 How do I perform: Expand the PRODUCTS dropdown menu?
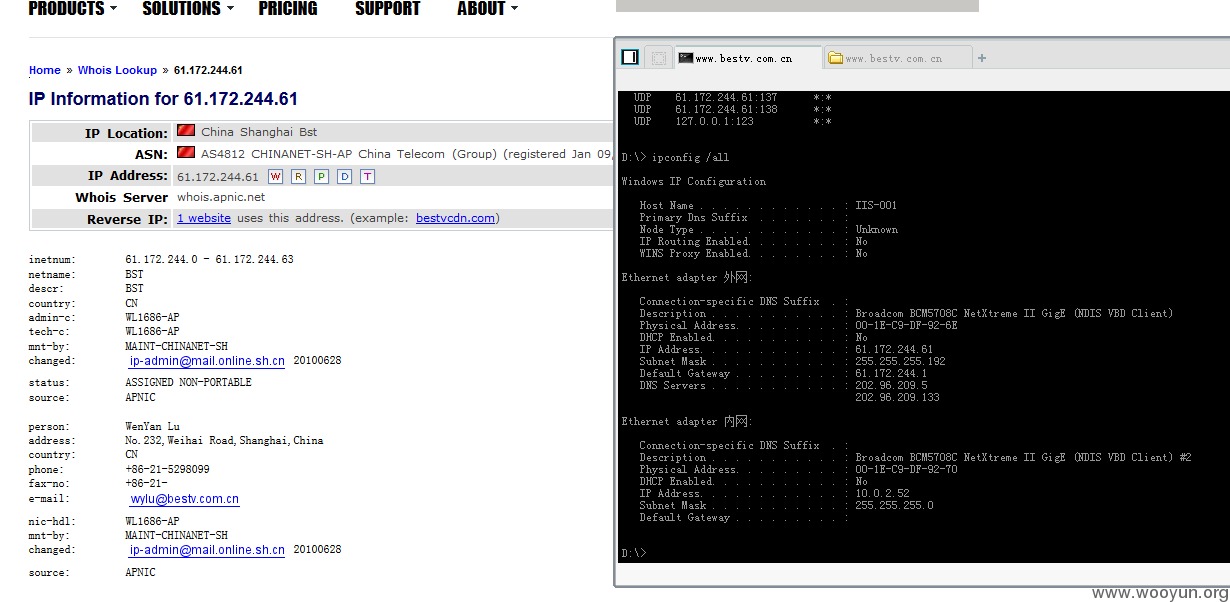pos(72,9)
